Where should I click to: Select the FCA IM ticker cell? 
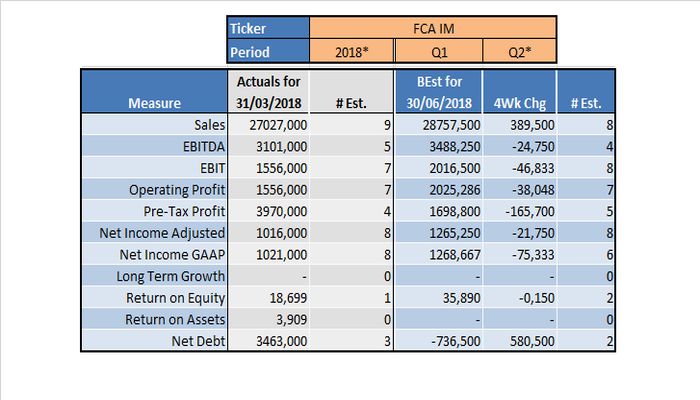coord(433,28)
